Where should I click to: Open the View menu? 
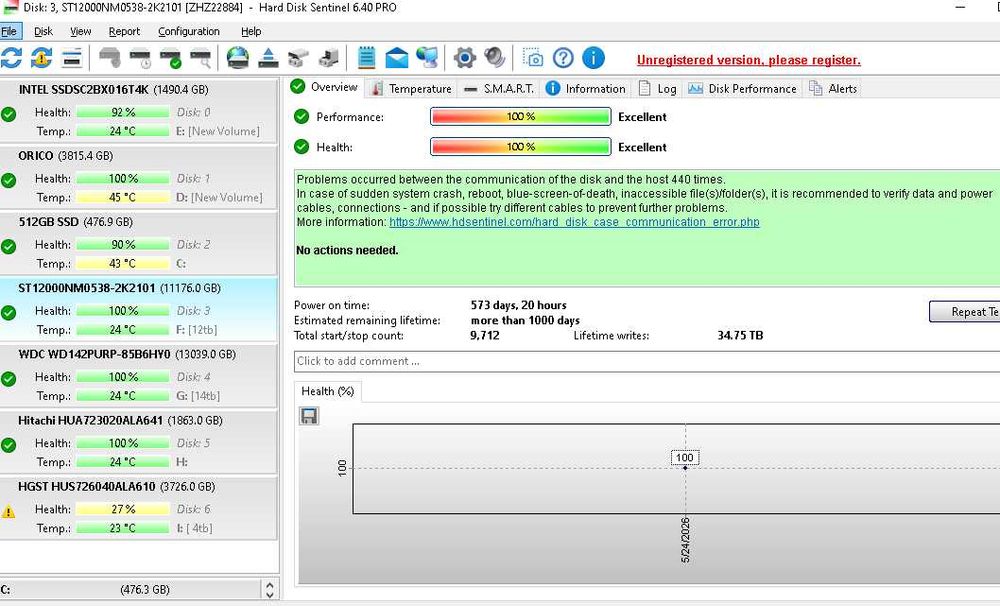80,31
